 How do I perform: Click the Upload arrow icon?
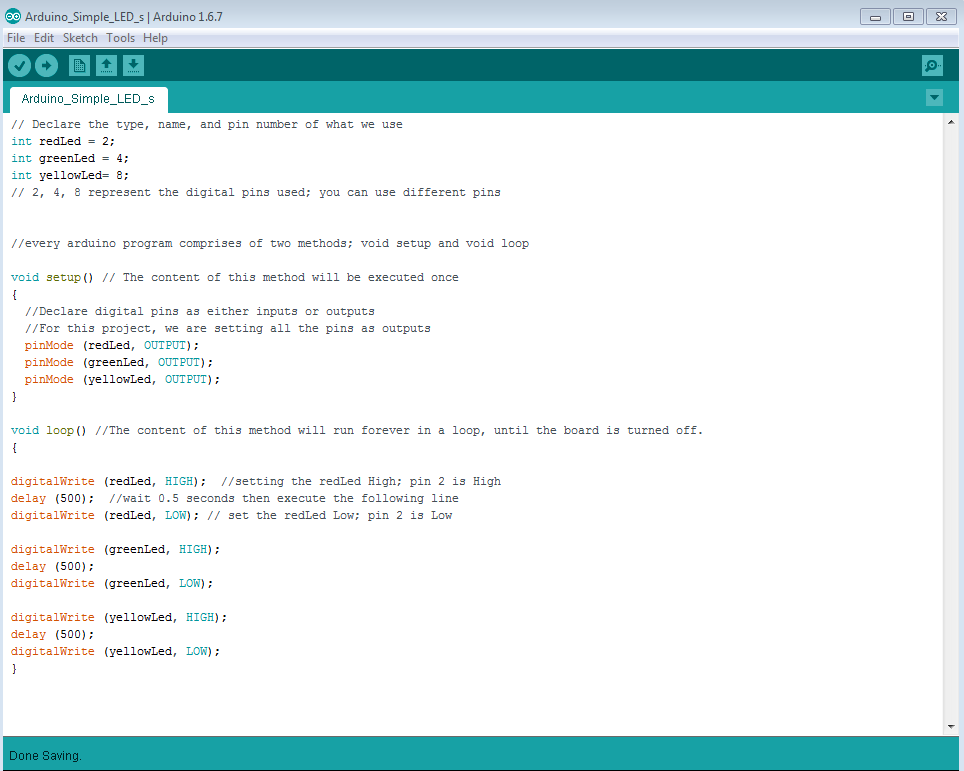tap(47, 66)
